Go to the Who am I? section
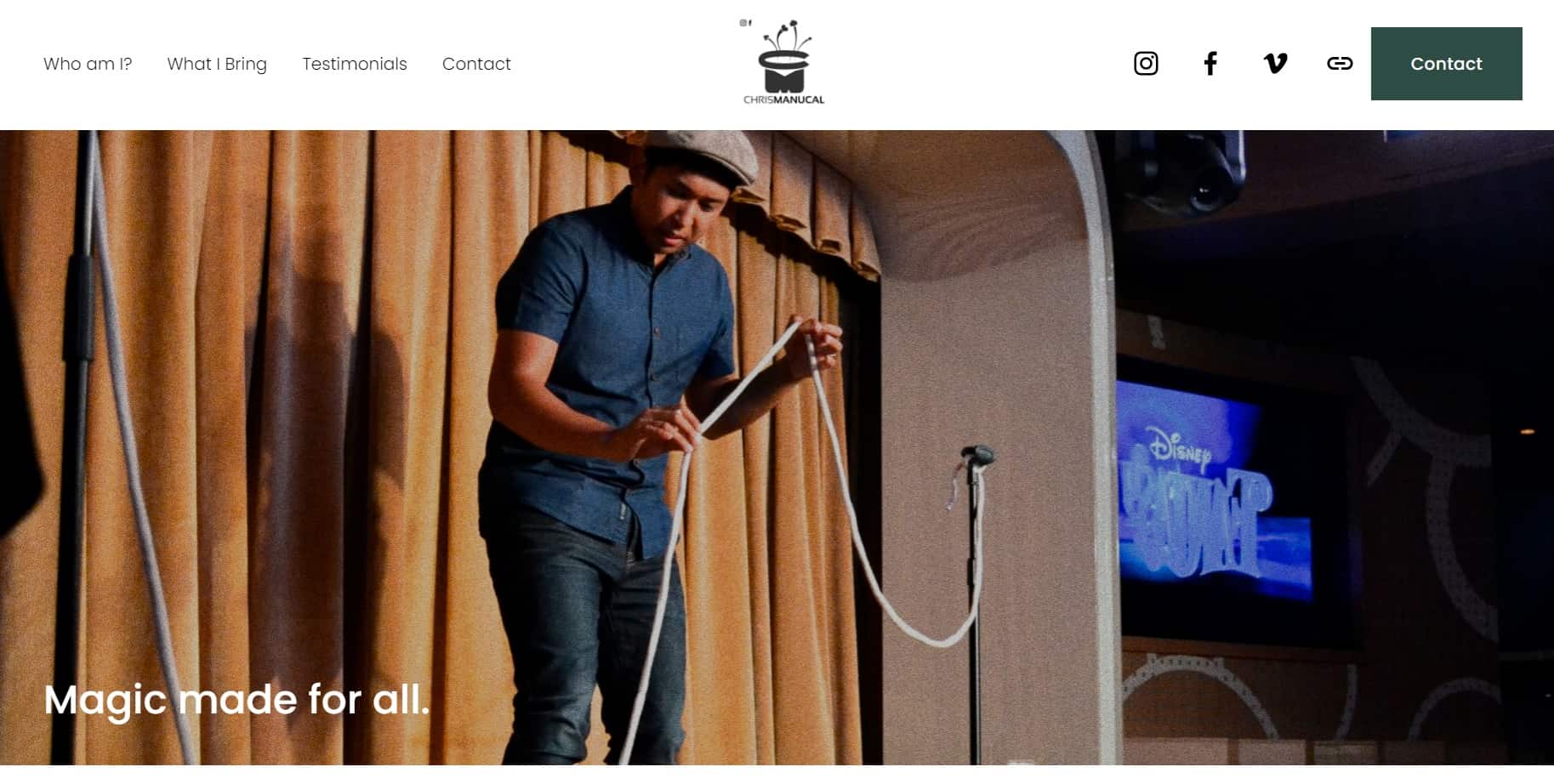The image size is (1554, 784). tap(88, 64)
